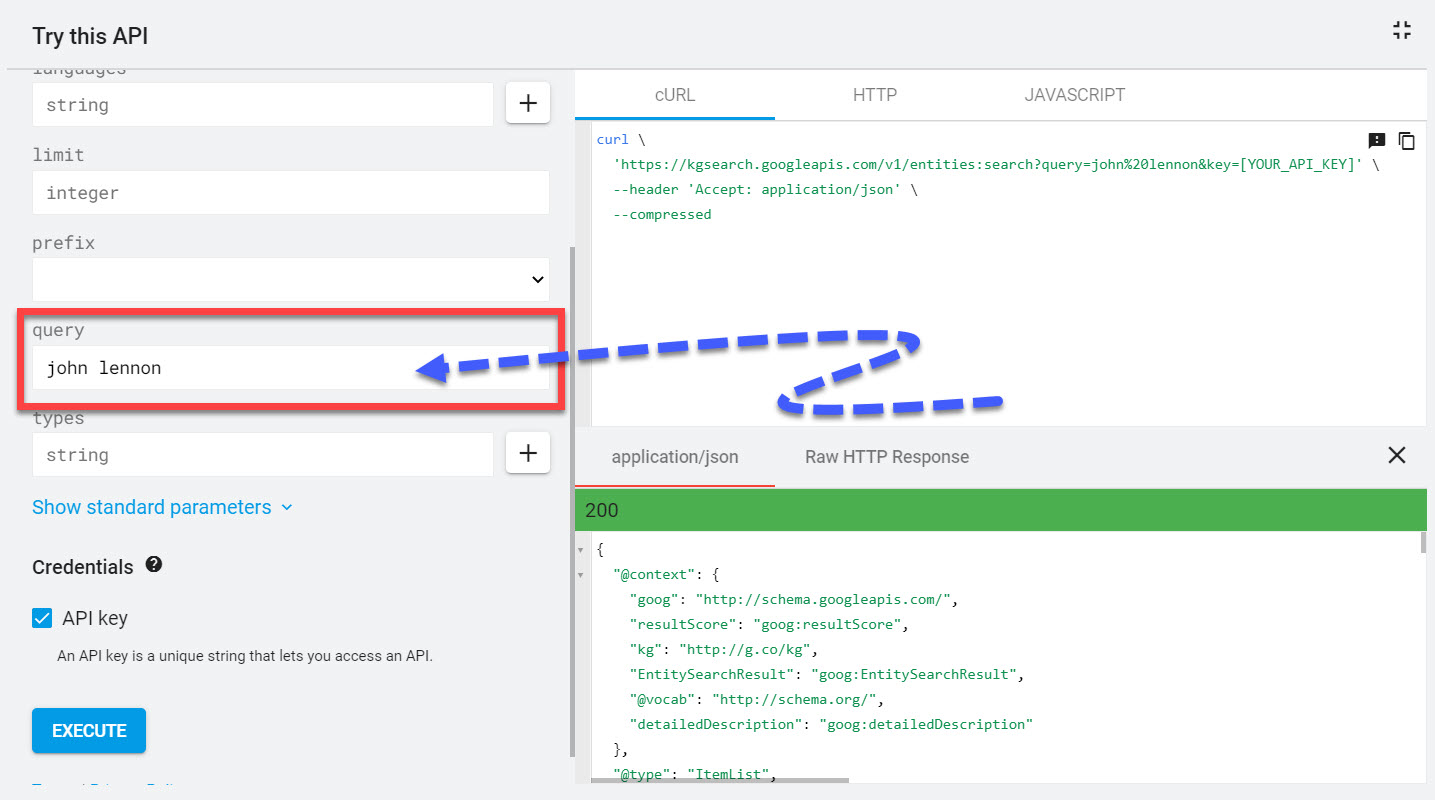Close the response panel with X
This screenshot has height=800, width=1435.
click(x=1397, y=456)
